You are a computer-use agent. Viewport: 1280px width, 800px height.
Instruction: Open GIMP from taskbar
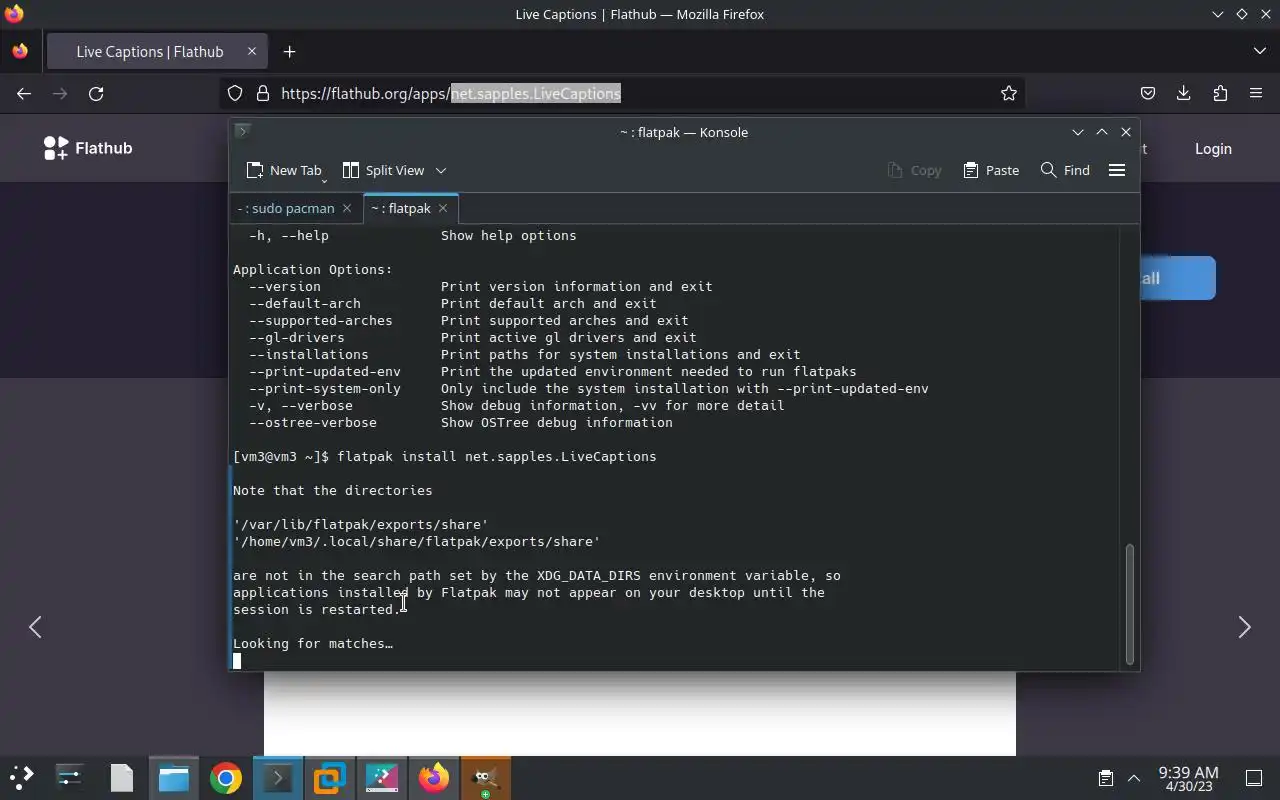point(486,777)
